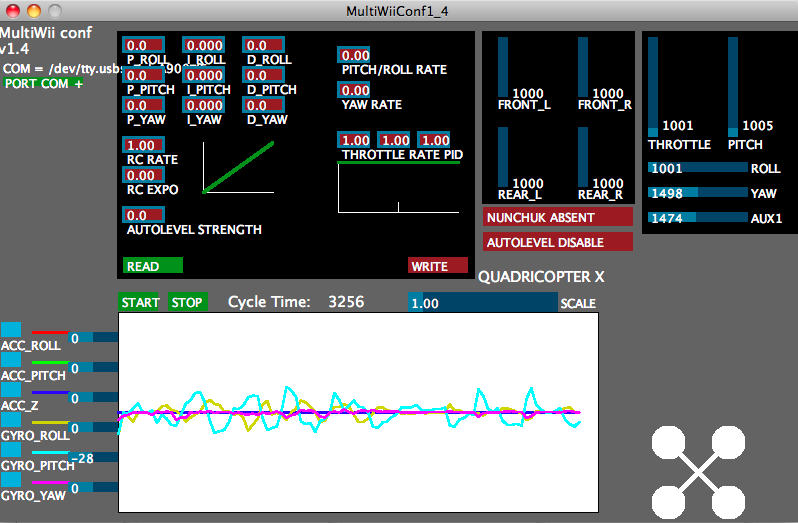Click the YAW channel slider bar

click(x=698, y=193)
